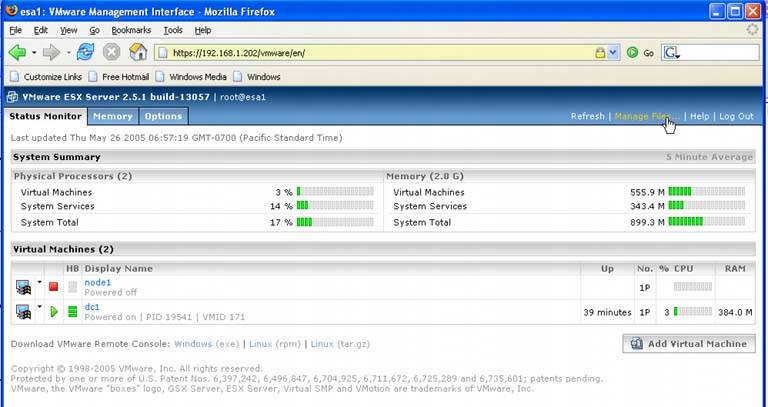Click the red power-off icon for node1
The image size is (768, 407).
point(53,287)
